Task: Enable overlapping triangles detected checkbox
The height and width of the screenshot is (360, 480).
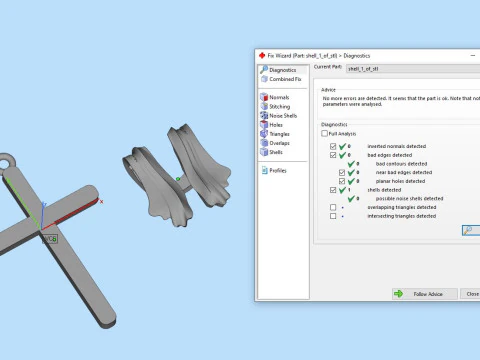Action: click(x=333, y=207)
